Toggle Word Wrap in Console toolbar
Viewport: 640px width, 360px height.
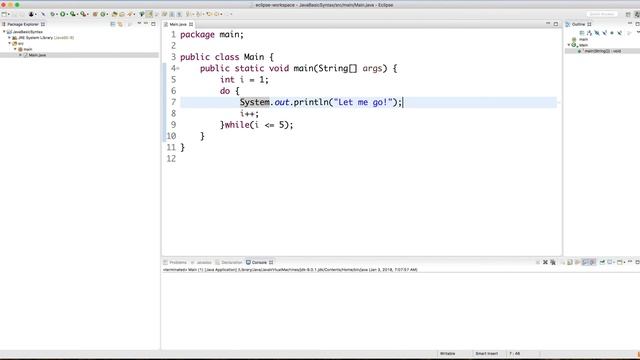coord(578,262)
